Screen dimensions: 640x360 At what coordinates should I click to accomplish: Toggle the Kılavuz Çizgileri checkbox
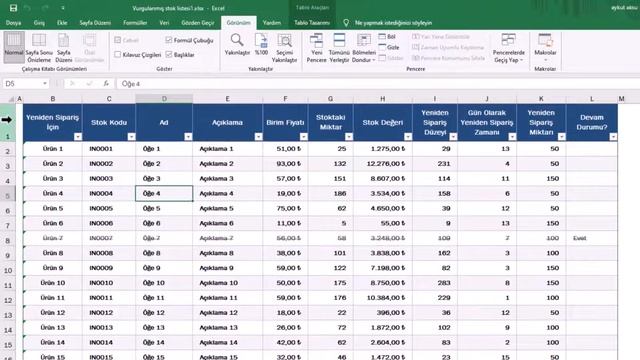click(118, 54)
